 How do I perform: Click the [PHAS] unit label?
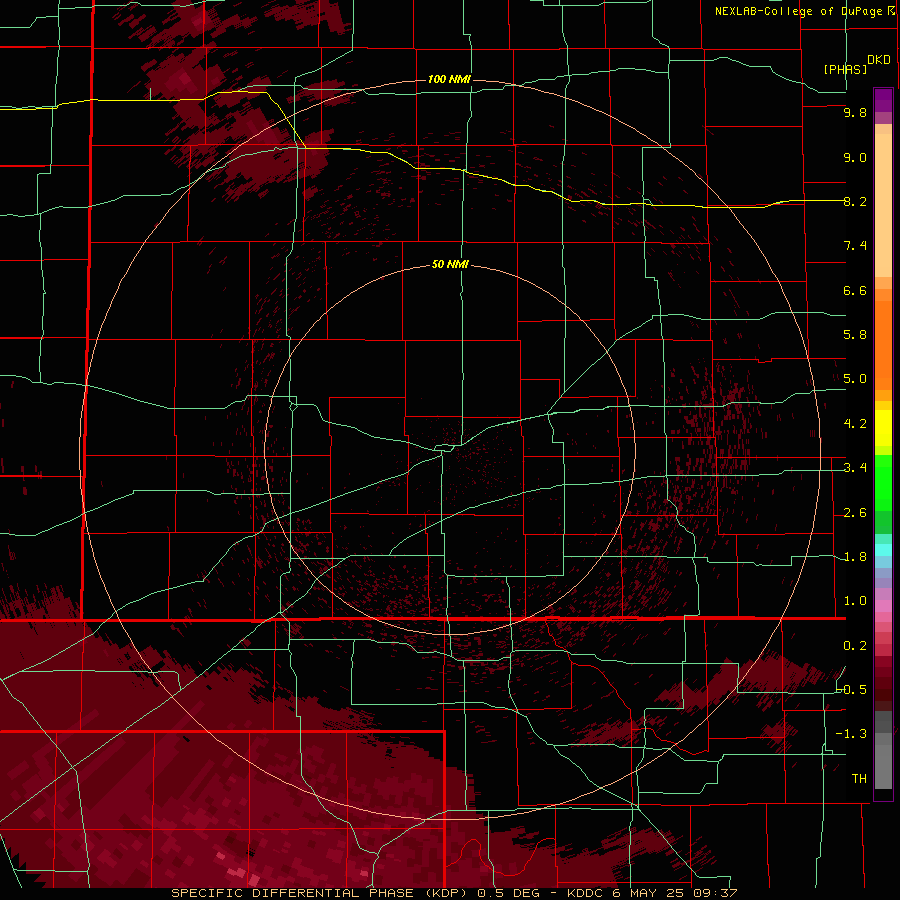[x=845, y=69]
